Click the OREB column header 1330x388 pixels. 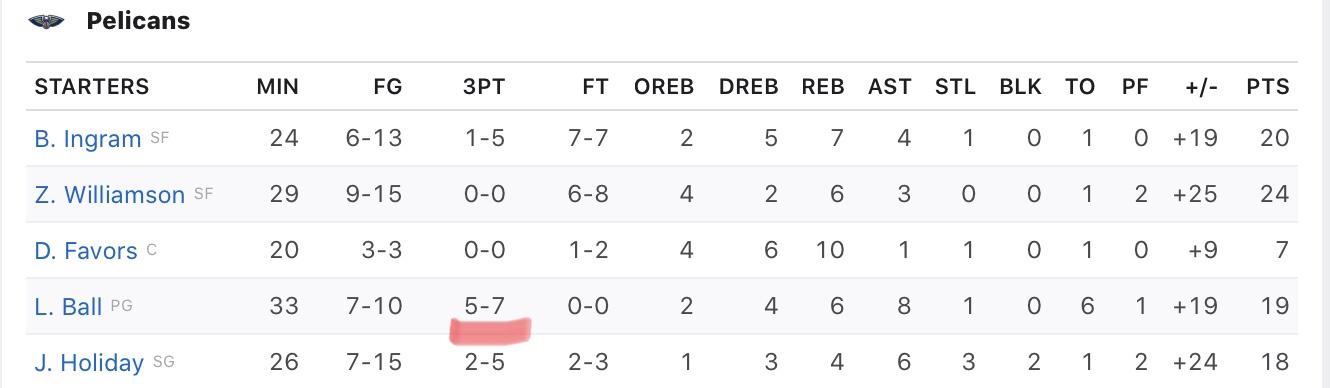(664, 87)
